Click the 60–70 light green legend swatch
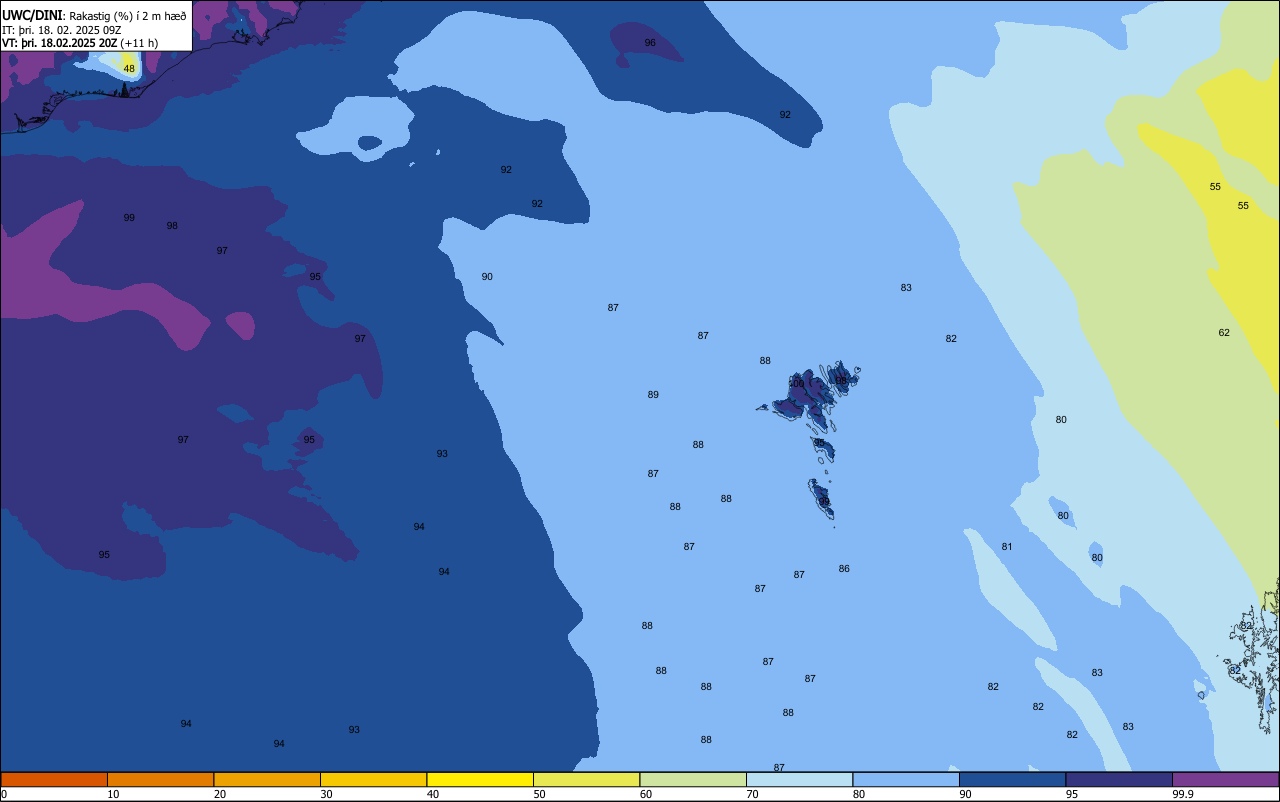Viewport: 1280px width, 802px height. 693,779
